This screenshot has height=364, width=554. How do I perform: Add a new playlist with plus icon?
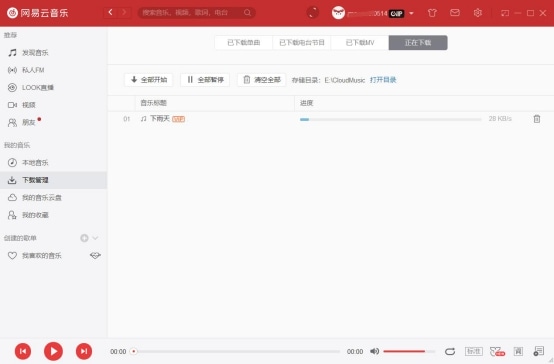pos(84,238)
